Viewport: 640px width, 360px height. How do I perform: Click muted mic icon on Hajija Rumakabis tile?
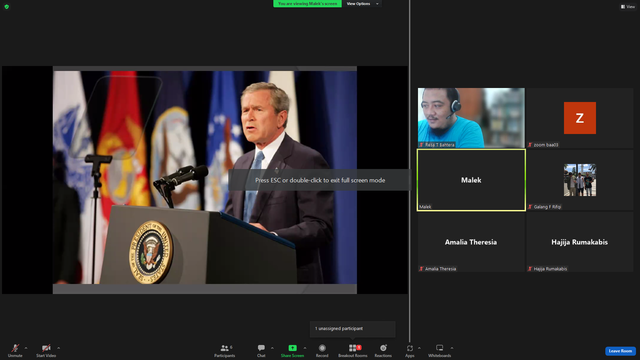tap(530, 269)
